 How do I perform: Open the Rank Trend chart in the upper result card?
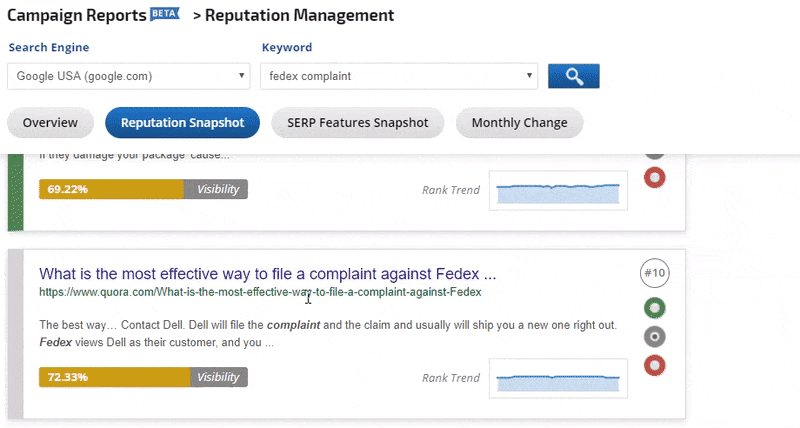pos(558,190)
